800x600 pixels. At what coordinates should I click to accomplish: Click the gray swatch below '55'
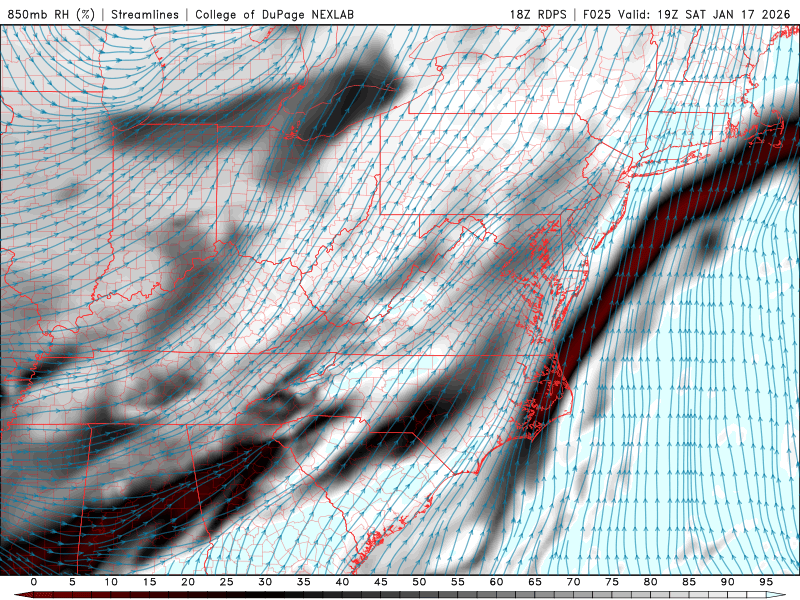[x=462, y=596]
